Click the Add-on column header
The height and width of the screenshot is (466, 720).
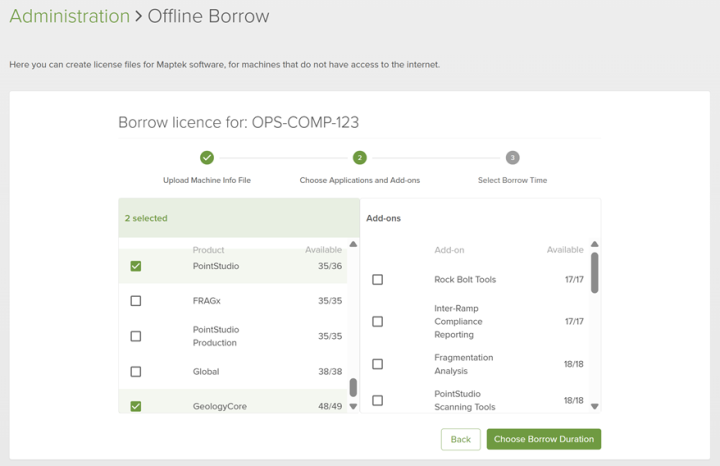(x=449, y=250)
